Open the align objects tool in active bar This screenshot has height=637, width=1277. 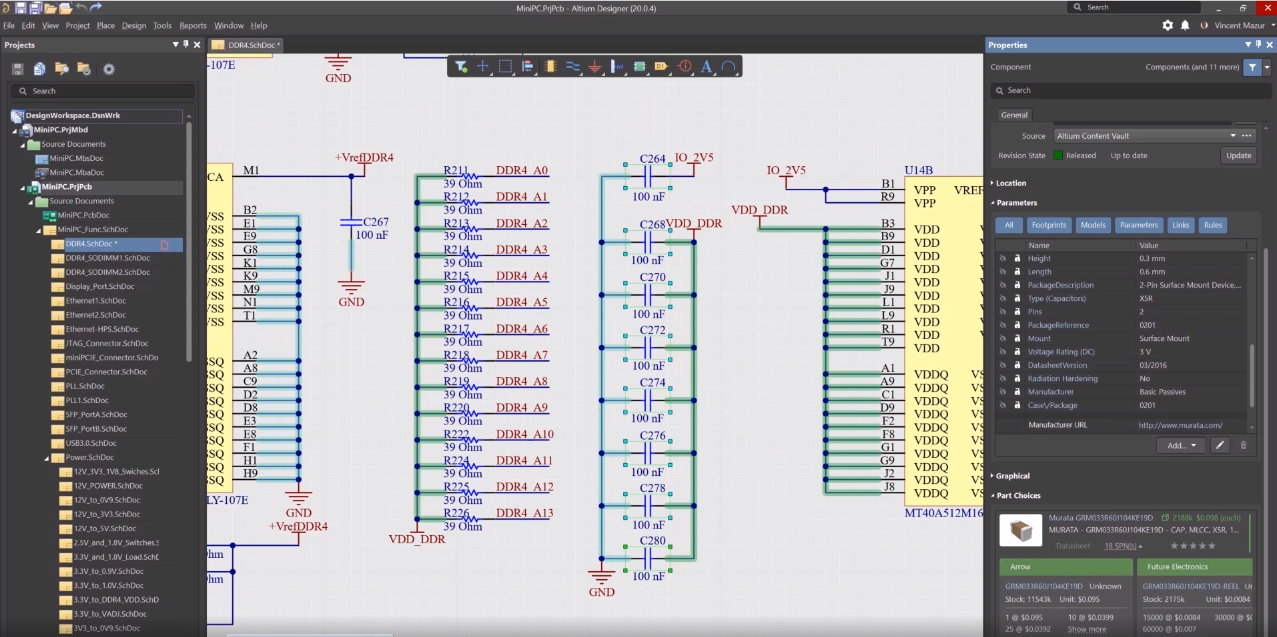(x=527, y=67)
